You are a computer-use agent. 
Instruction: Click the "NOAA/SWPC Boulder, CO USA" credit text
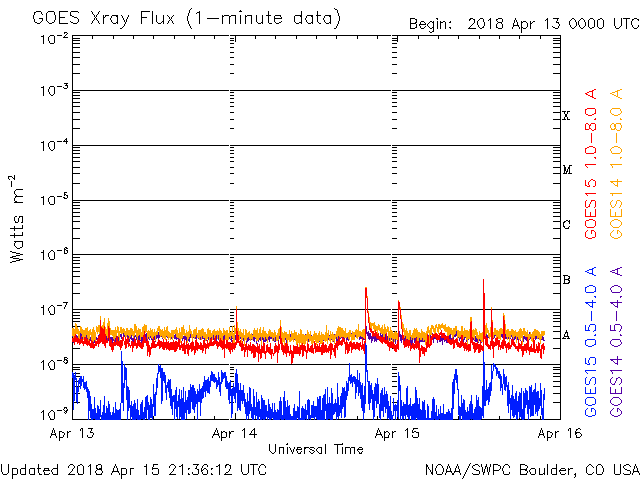click(x=532, y=470)
